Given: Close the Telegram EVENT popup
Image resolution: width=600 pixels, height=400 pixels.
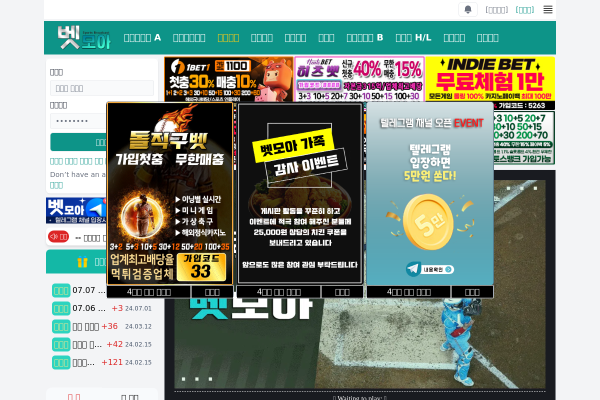Looking at the screenshot, I should click(x=472, y=292).
